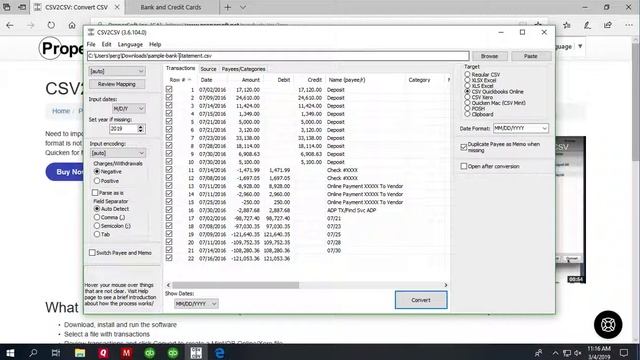The image size is (640, 360).
Task: Open Microsoft Edge in the taskbar
Action: 220,353
